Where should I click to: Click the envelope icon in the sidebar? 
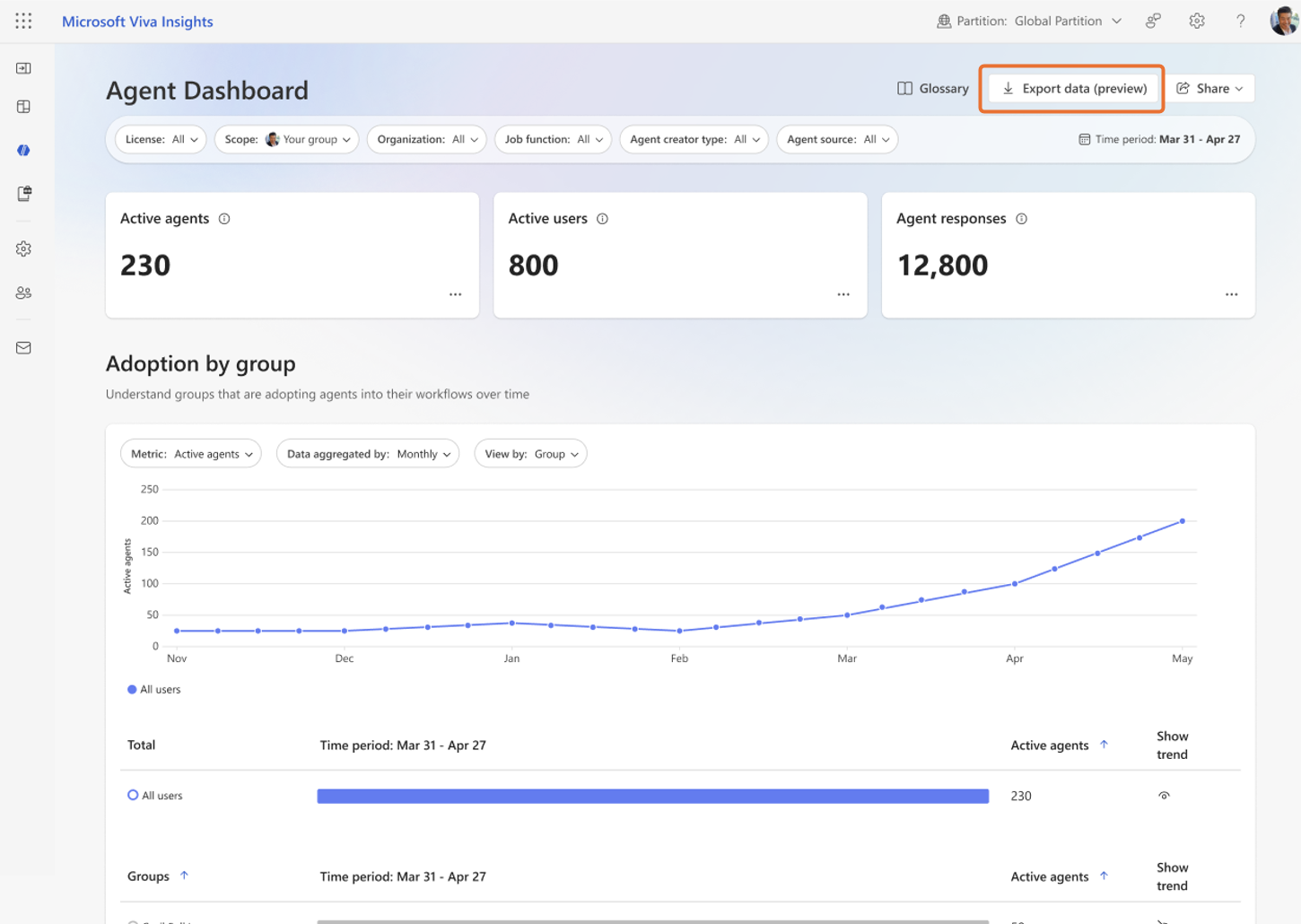[x=24, y=348]
